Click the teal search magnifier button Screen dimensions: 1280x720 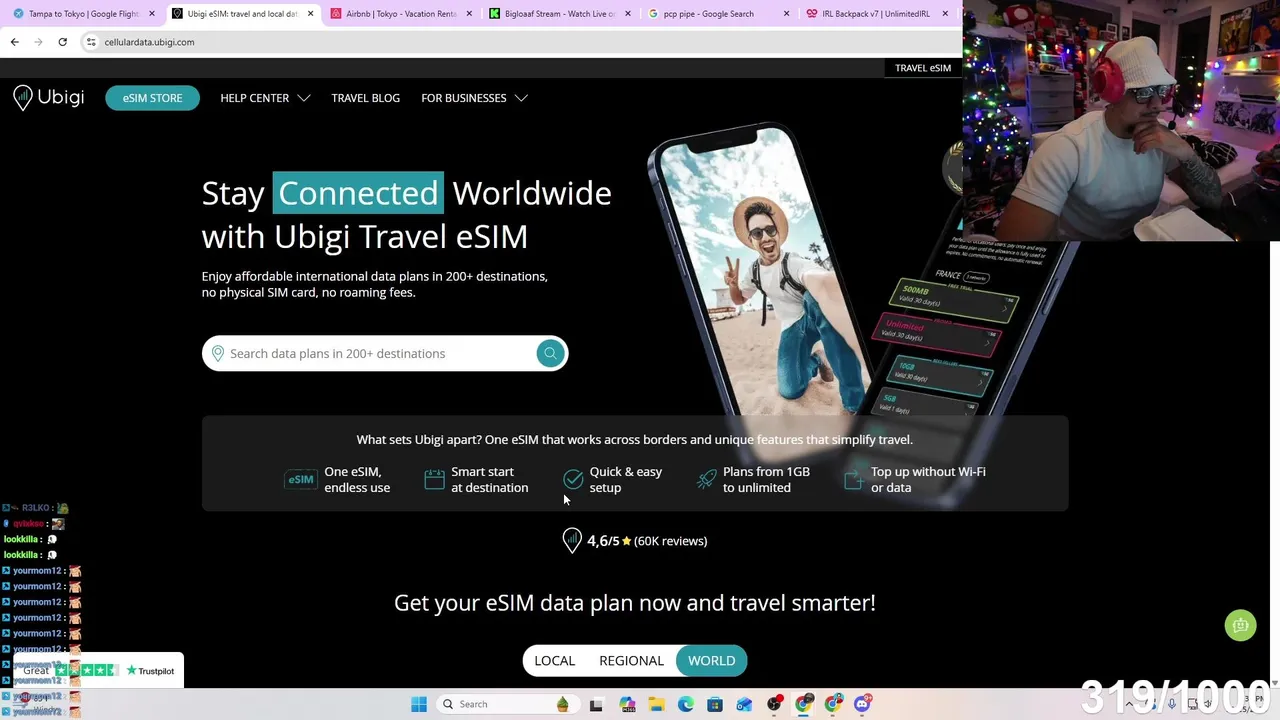click(550, 353)
